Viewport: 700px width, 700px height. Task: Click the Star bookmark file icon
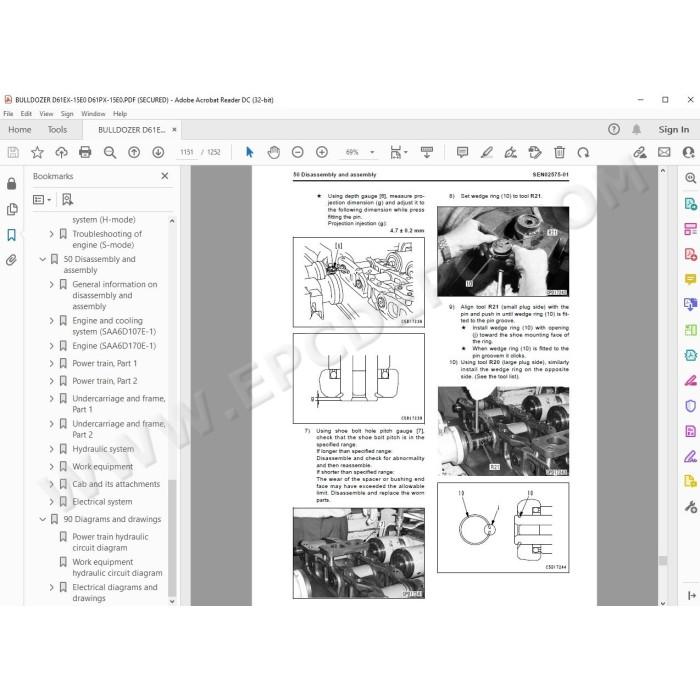tap(37, 152)
